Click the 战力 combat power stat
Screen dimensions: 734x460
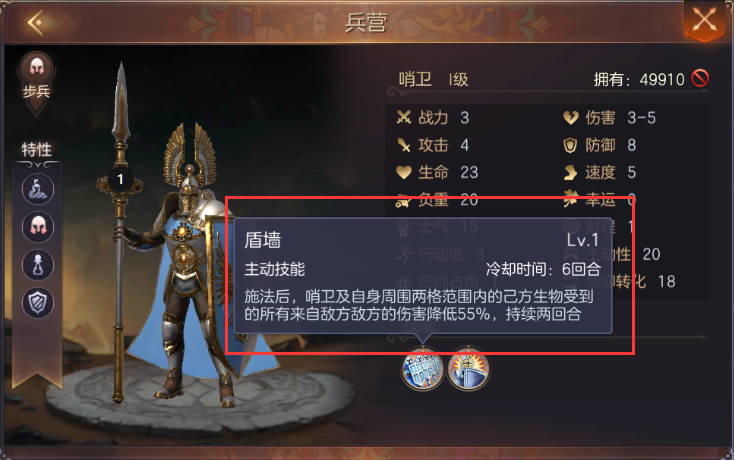tap(433, 117)
